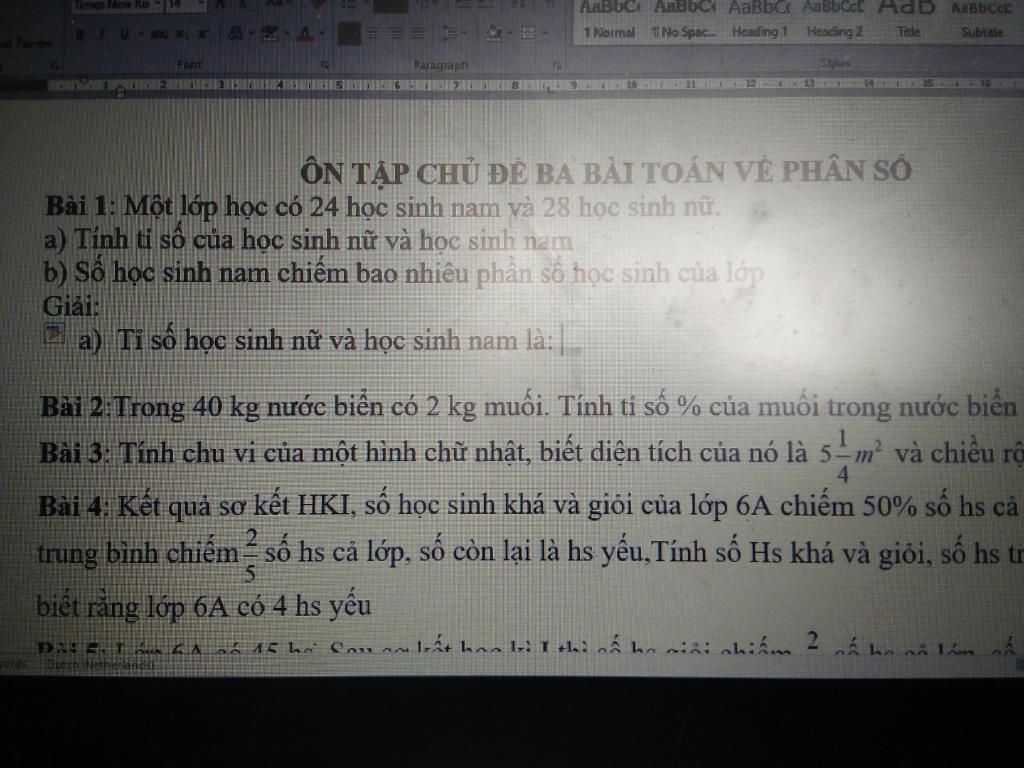1024x768 pixels.
Task: Open highlight color dropdown arrow
Action: [286, 34]
